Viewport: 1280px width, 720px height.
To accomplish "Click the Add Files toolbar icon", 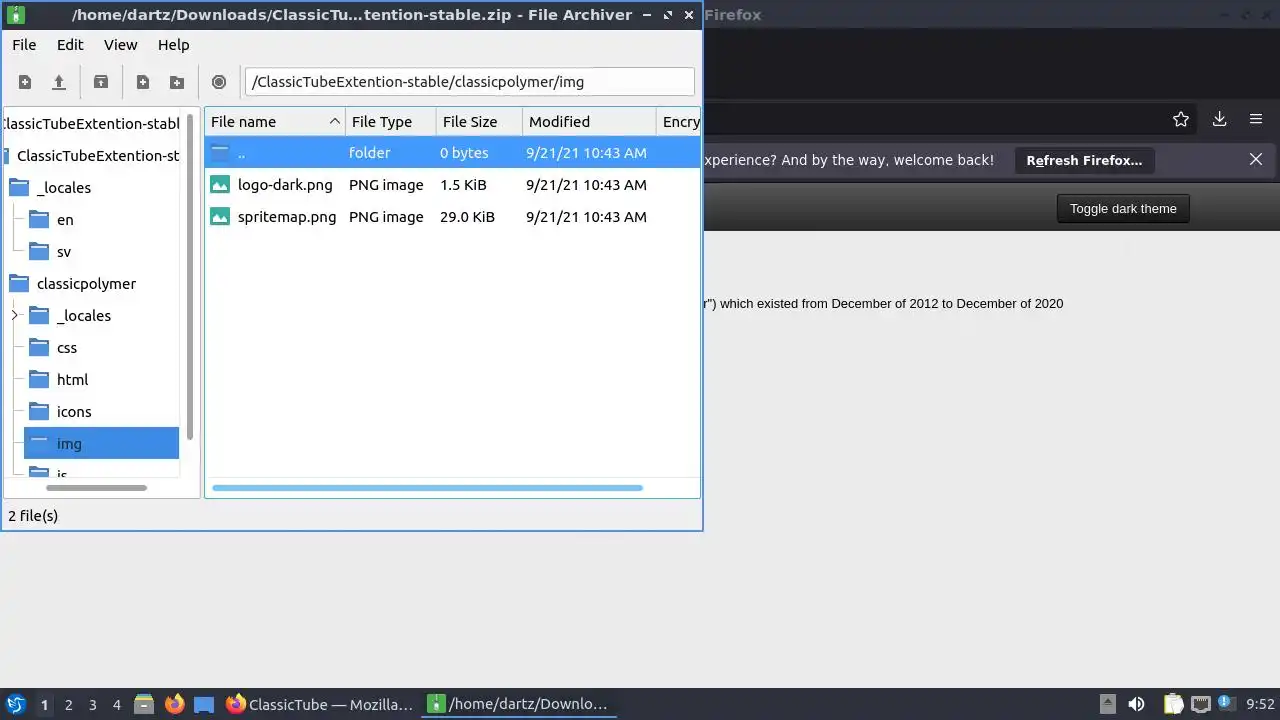I will 143,82.
